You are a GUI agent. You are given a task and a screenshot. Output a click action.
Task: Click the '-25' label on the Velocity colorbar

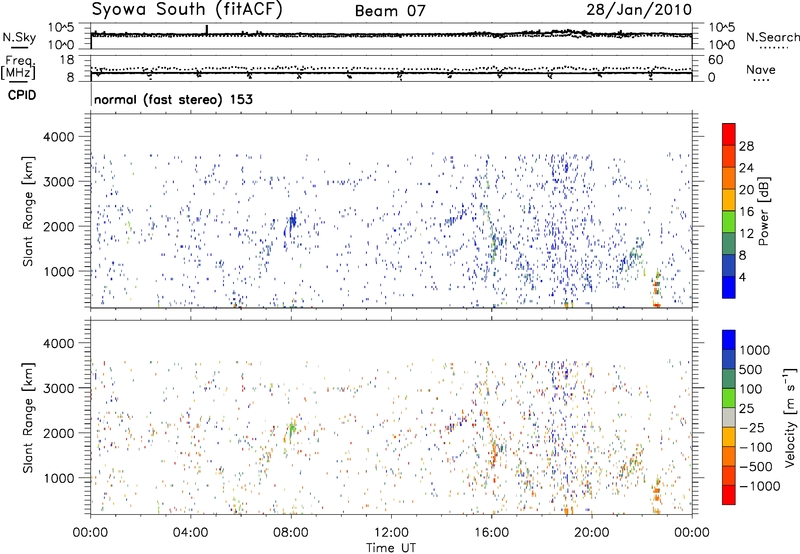point(752,427)
